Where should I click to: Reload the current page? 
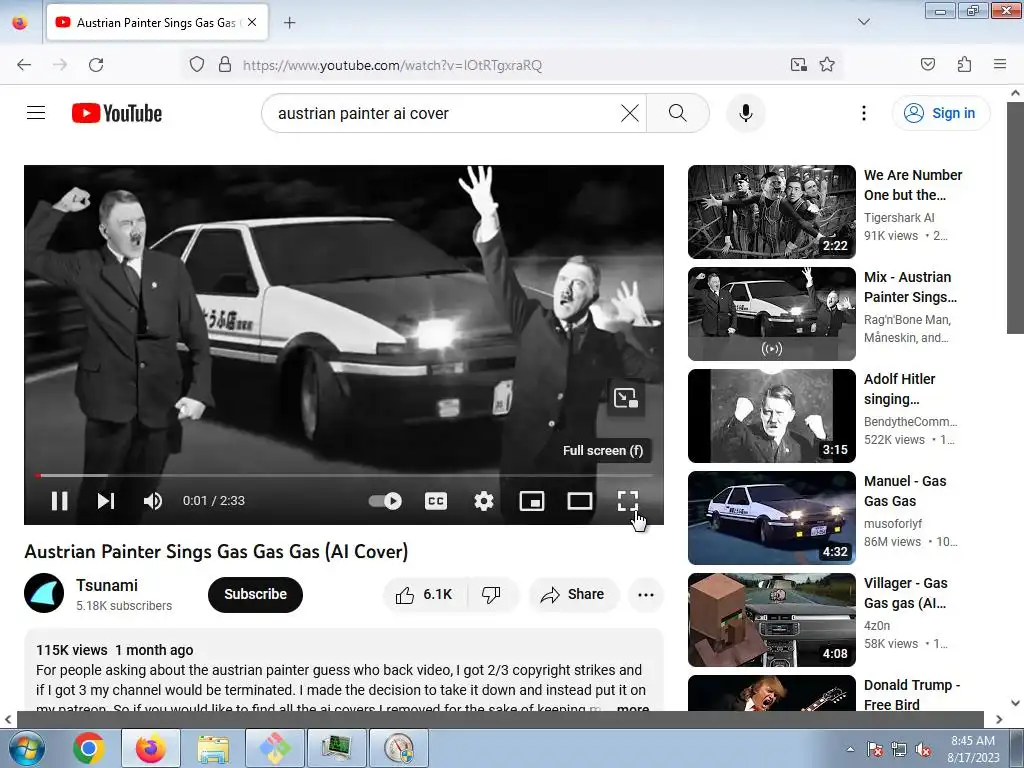click(96, 65)
